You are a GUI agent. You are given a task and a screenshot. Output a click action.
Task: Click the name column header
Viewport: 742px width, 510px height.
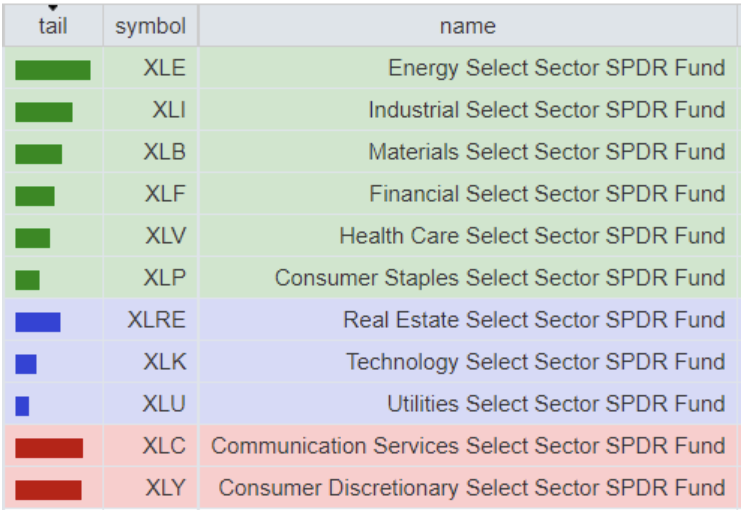[x=467, y=27]
